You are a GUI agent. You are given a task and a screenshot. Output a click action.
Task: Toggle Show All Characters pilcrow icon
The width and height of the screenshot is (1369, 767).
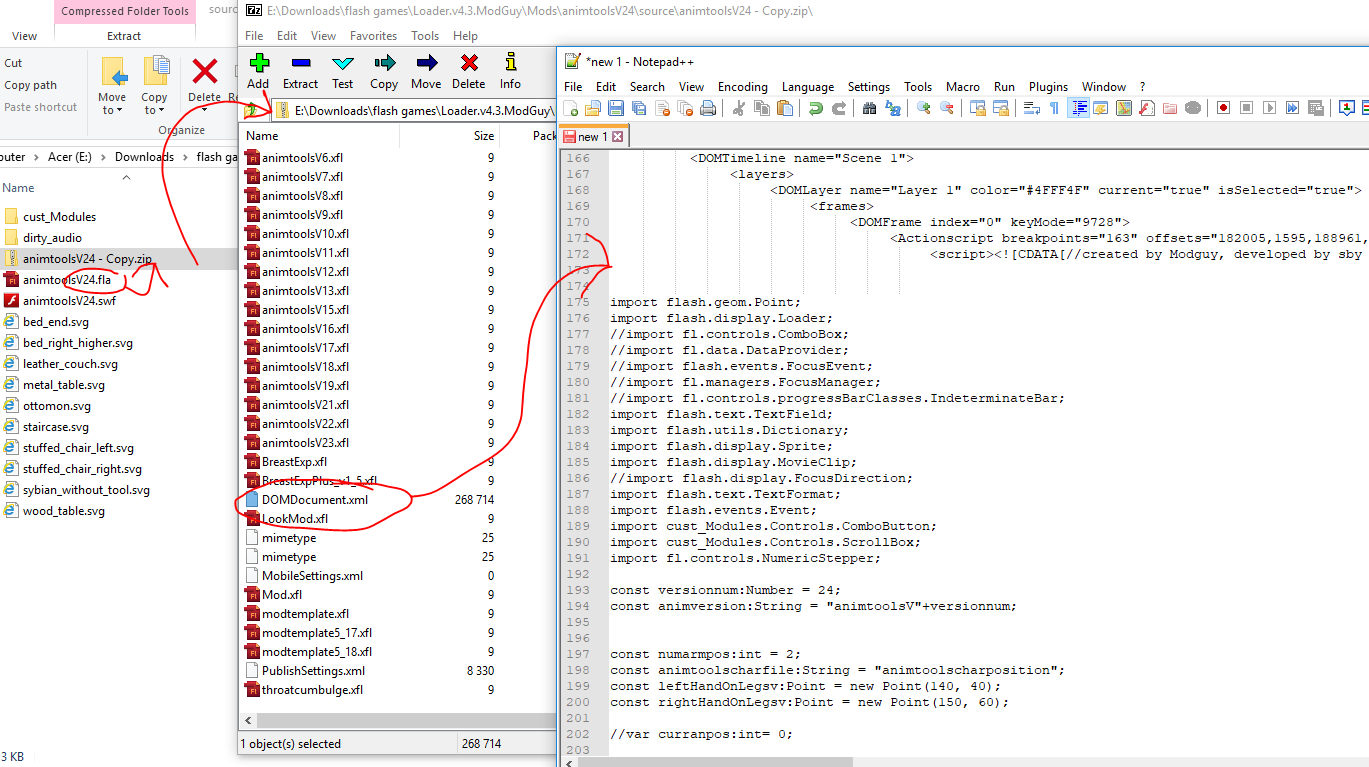click(x=1054, y=108)
